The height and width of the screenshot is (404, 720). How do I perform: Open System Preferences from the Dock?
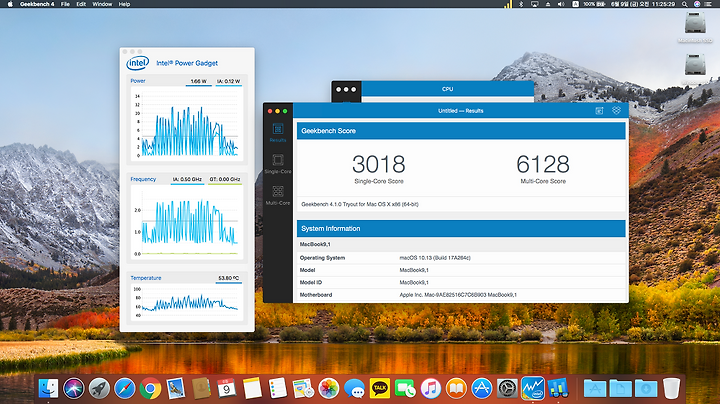(507, 388)
